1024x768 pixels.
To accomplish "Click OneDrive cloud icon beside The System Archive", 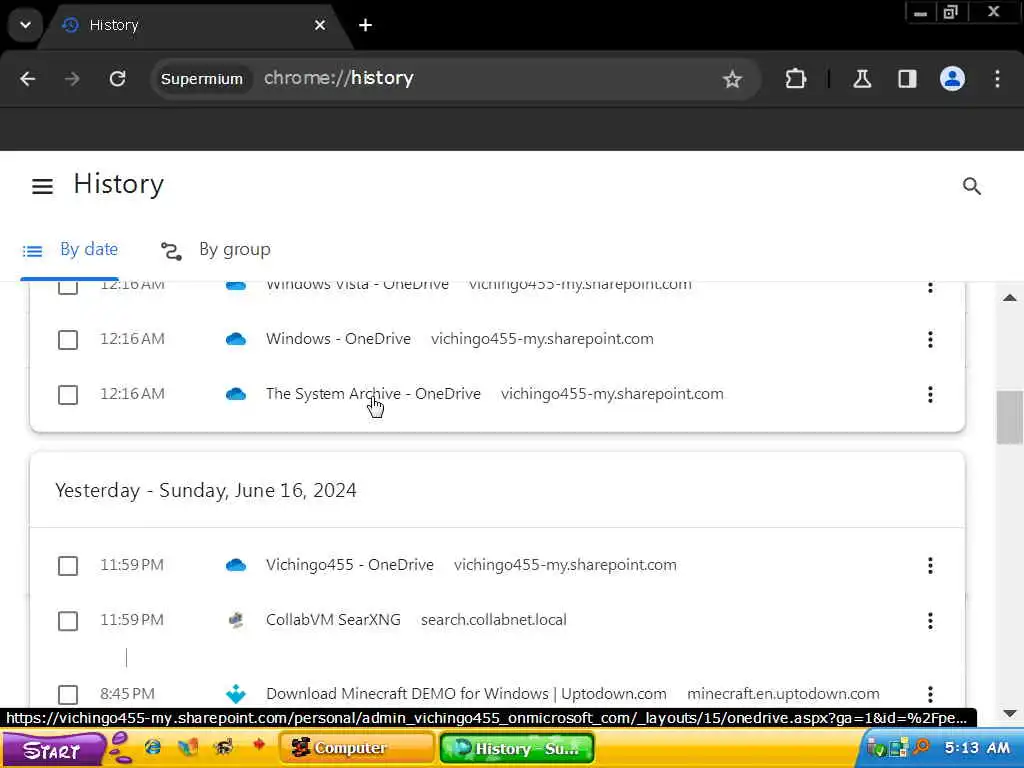I will pos(236,394).
